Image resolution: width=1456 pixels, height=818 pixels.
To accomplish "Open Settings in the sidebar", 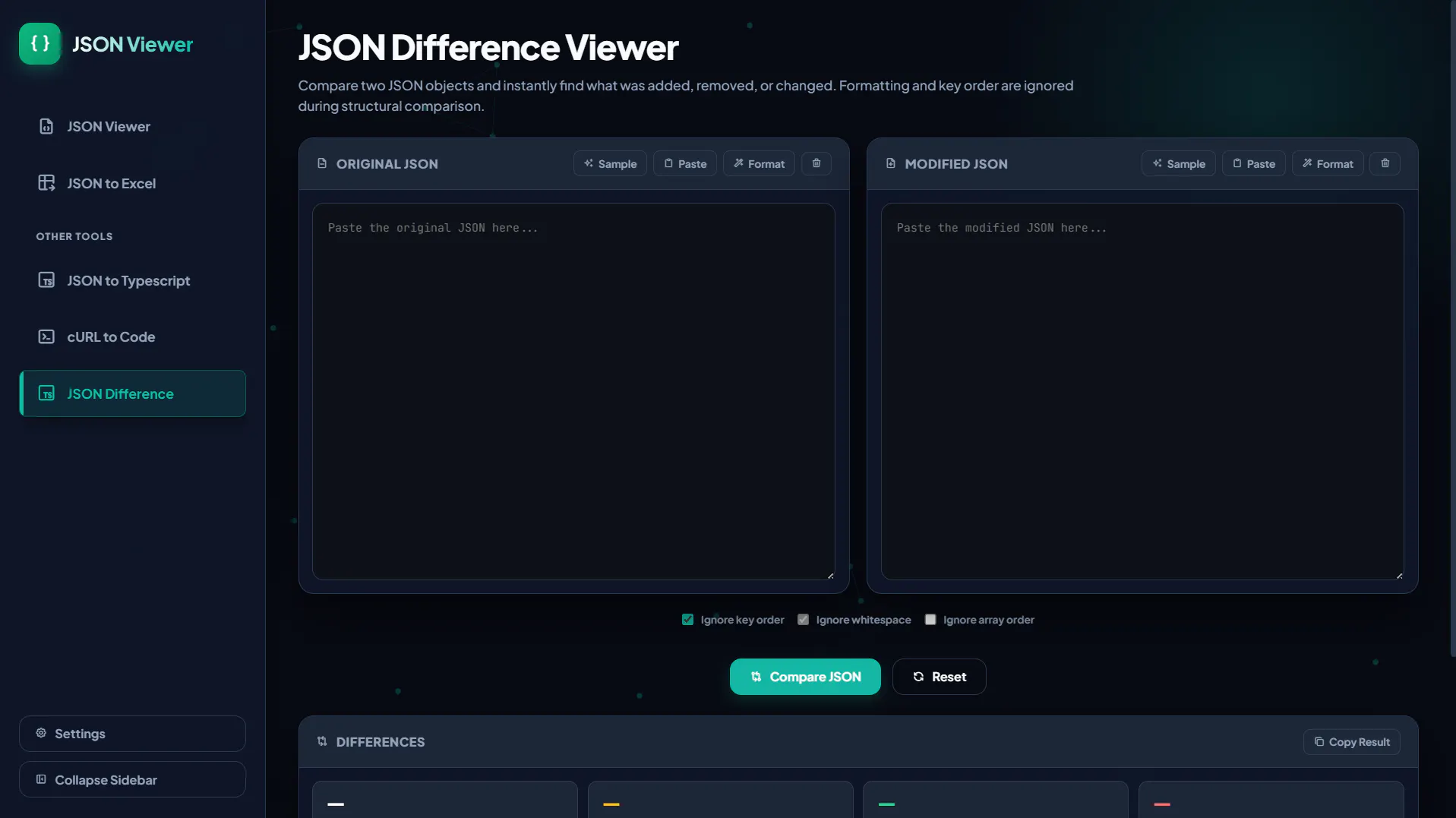I will tap(132, 734).
